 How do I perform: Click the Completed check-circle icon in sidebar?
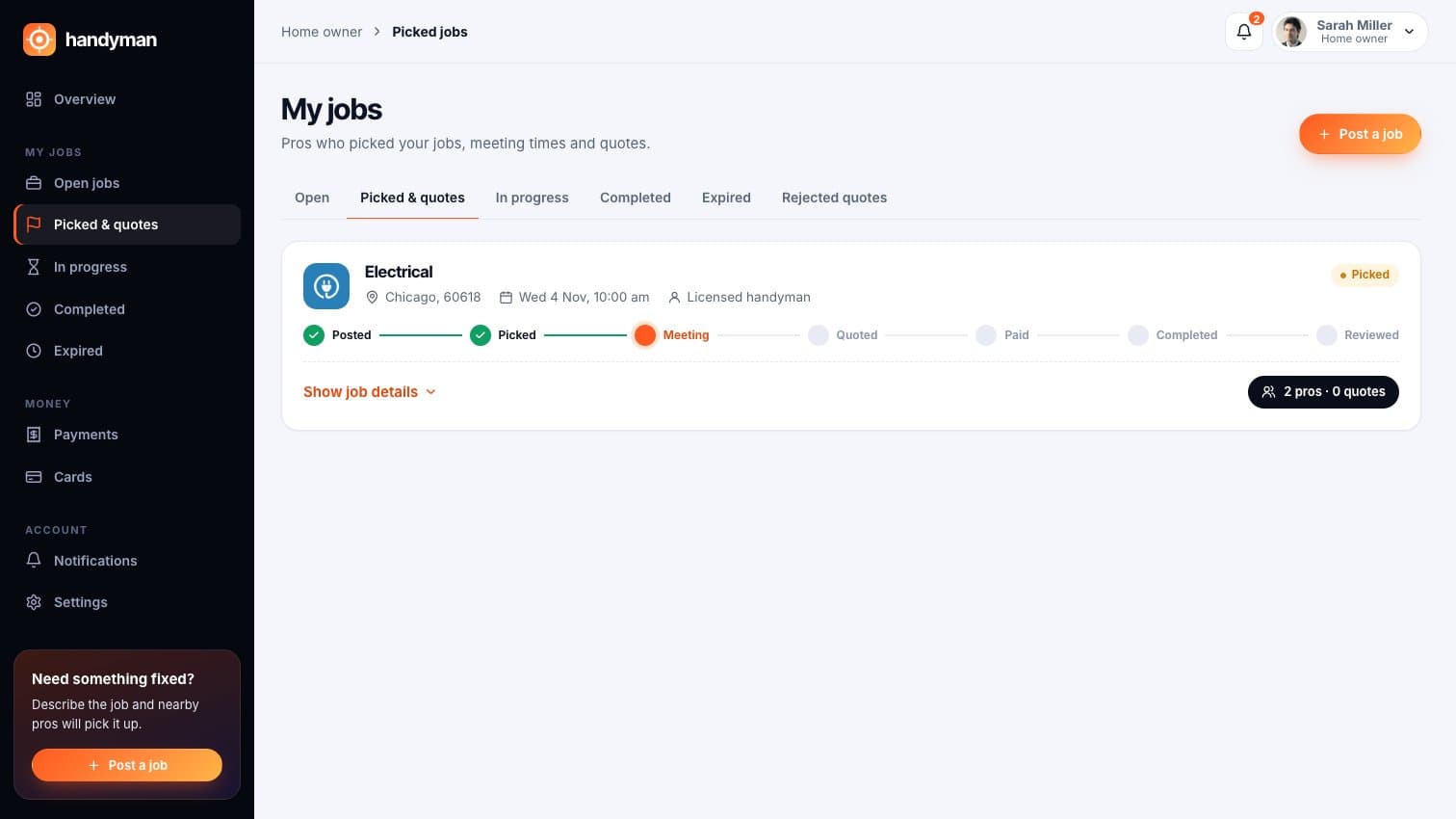pyautogui.click(x=34, y=309)
